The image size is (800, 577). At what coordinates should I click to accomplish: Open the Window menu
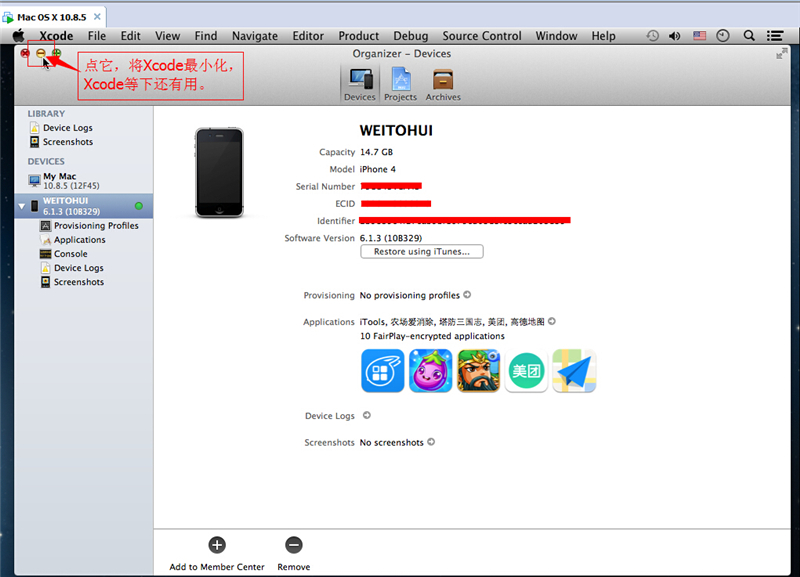point(557,36)
